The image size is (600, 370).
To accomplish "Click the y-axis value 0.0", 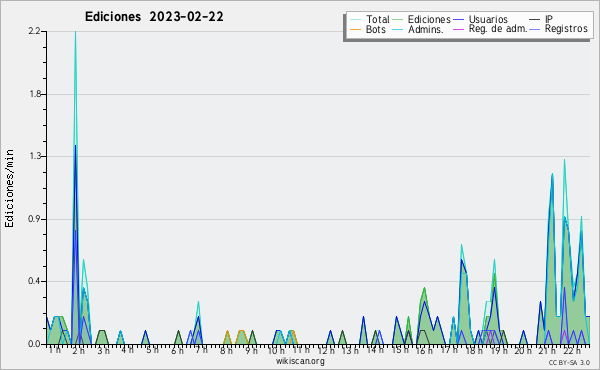I will [34, 344].
